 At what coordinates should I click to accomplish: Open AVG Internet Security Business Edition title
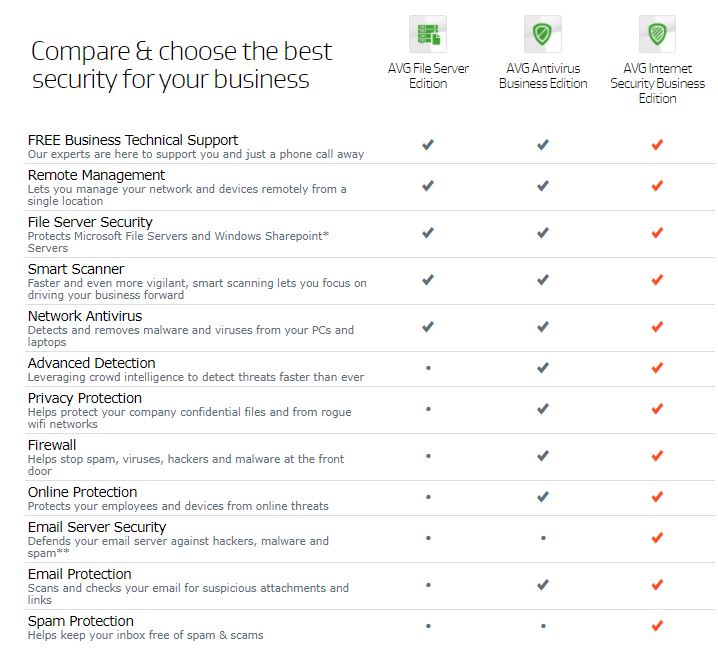(657, 83)
